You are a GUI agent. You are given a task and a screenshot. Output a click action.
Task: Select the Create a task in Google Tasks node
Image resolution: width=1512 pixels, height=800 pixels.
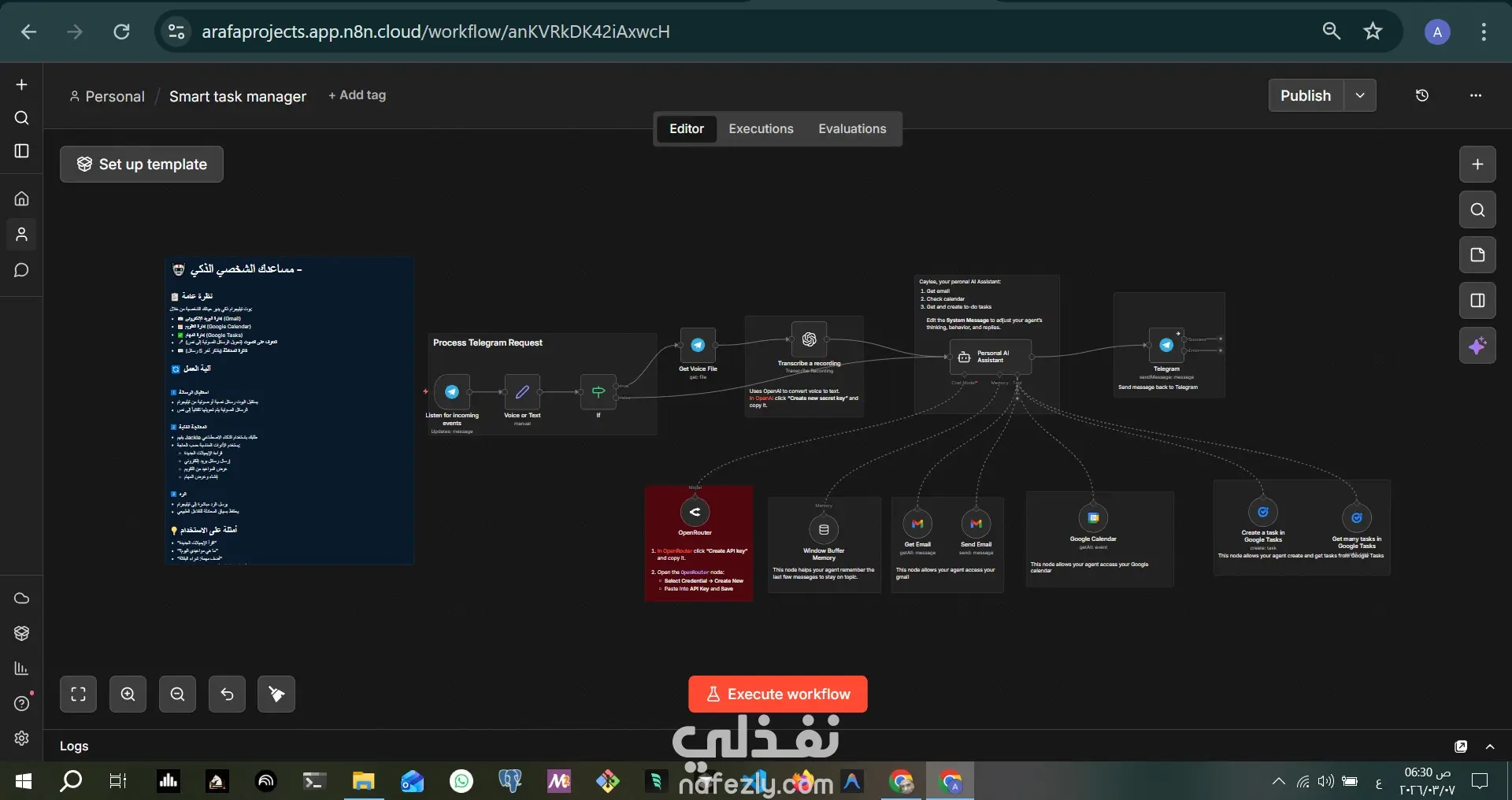pyautogui.click(x=1263, y=512)
